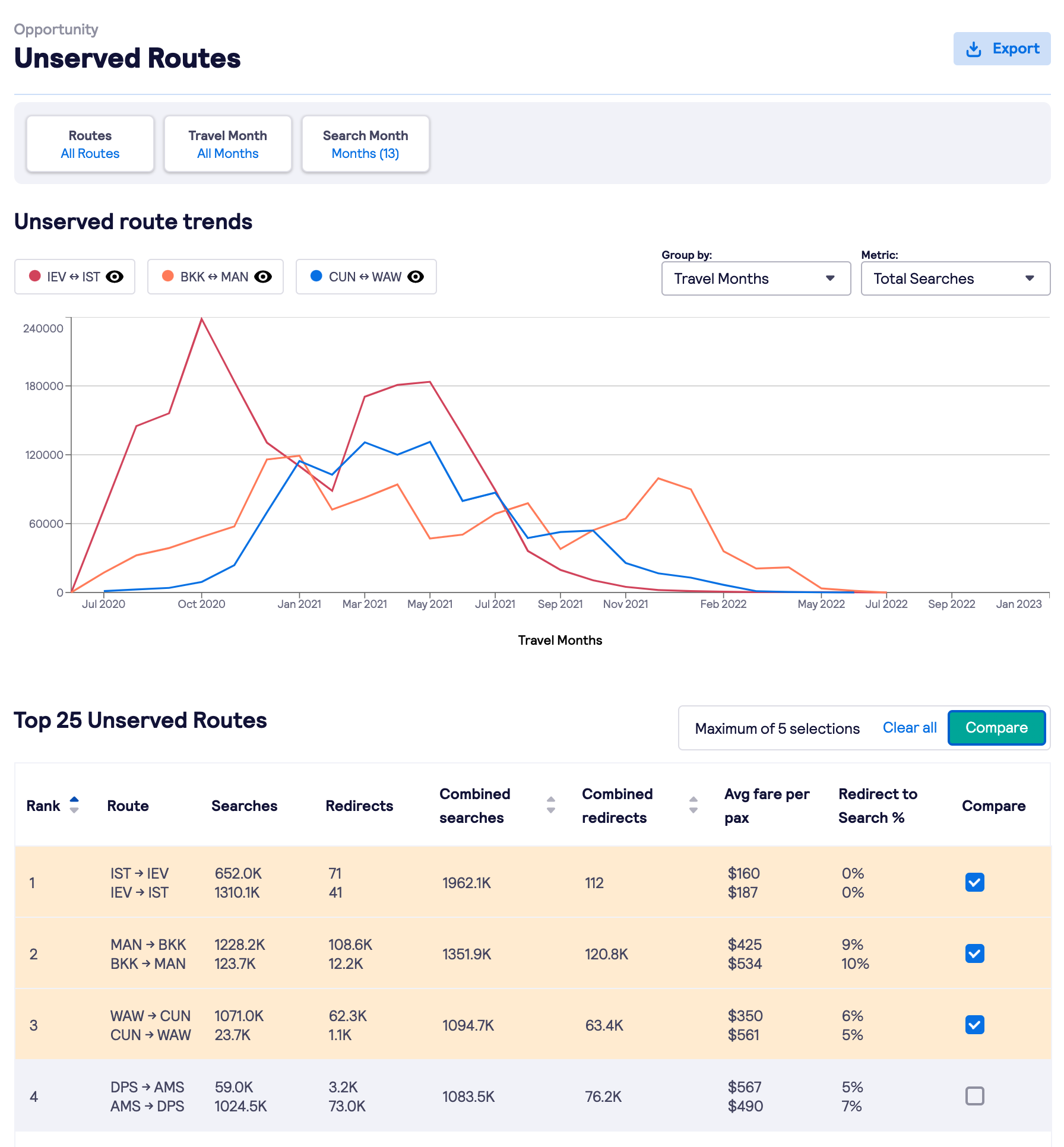This screenshot has height=1147, width=1064.
Task: Sort table by Rank arrows
Action: coord(74,805)
